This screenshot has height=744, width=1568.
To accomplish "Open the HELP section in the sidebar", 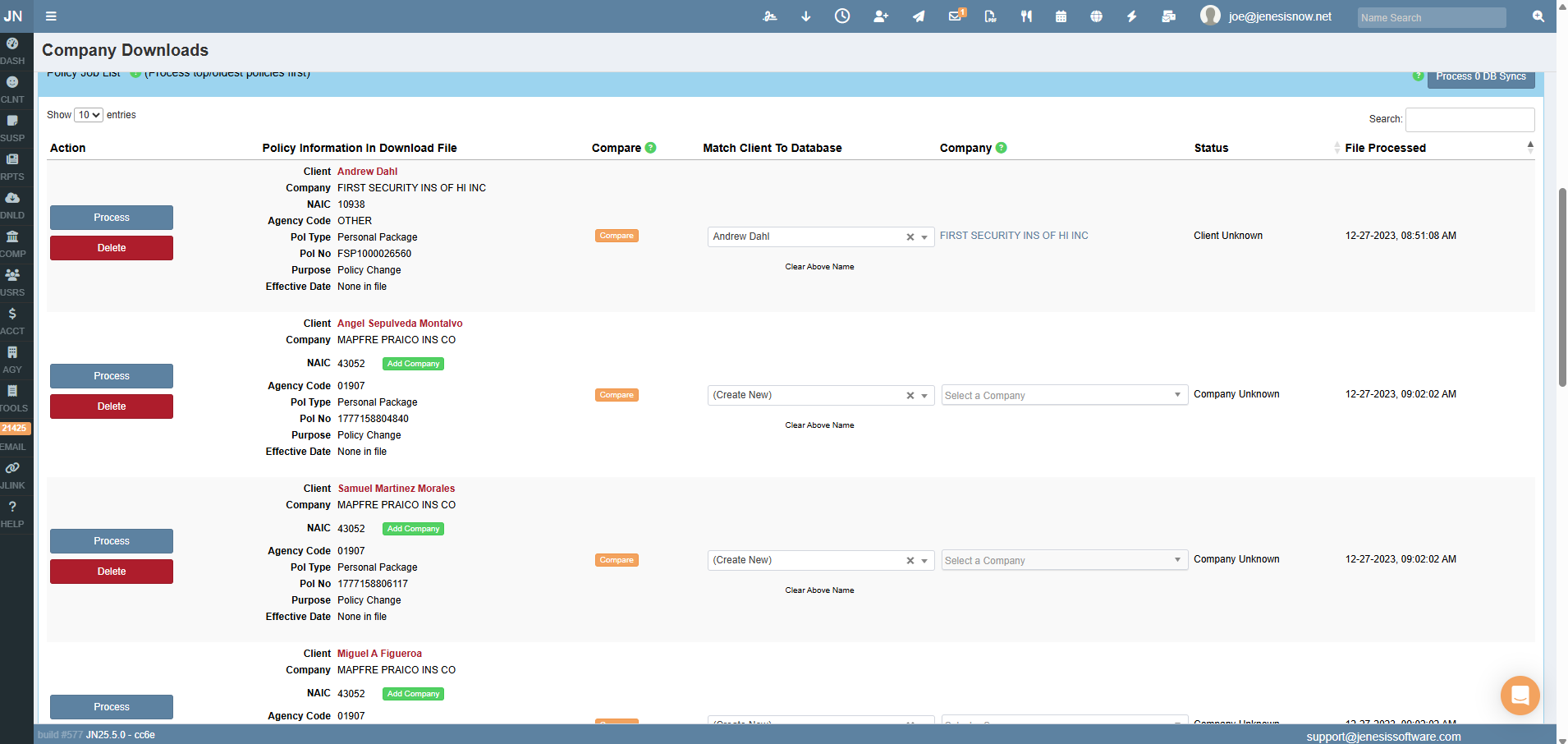I will pyautogui.click(x=13, y=513).
